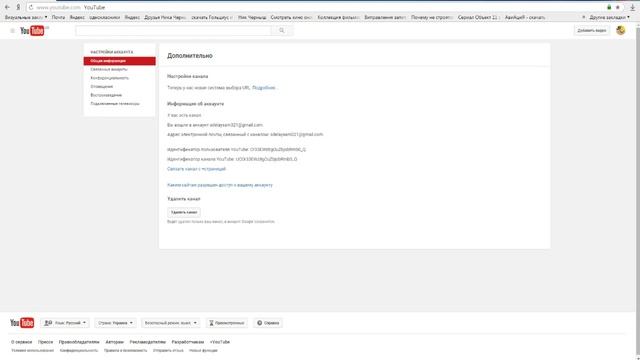The image size is (640, 360).
Task: Click footer link 'О сервисе'
Action: point(21,342)
